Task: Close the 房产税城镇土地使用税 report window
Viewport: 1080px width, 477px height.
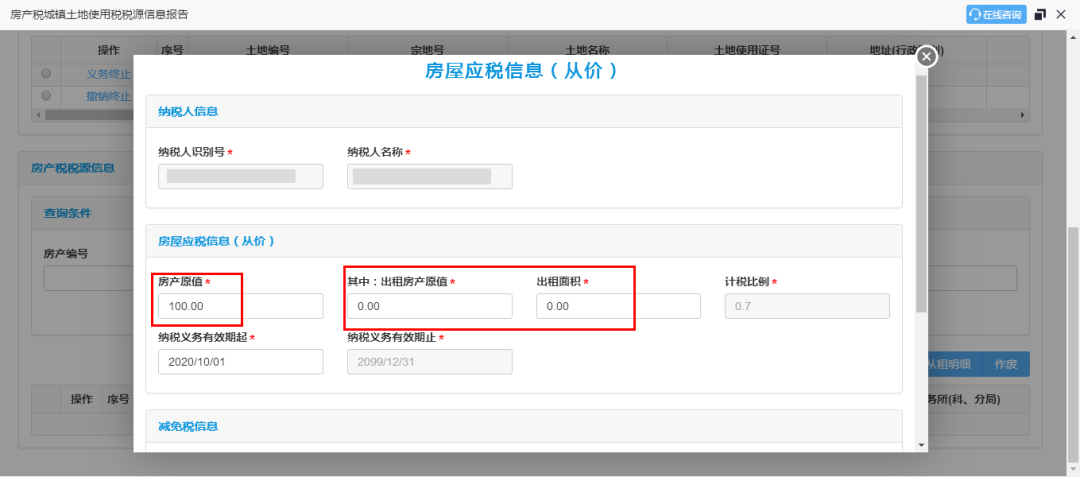Action: (x=1061, y=14)
